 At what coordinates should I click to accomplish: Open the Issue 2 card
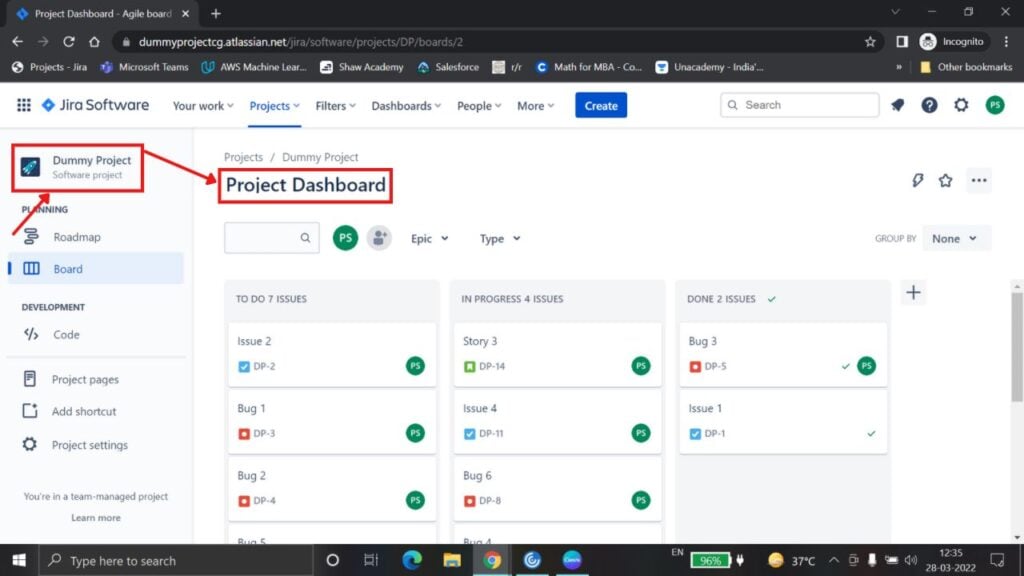(332, 354)
